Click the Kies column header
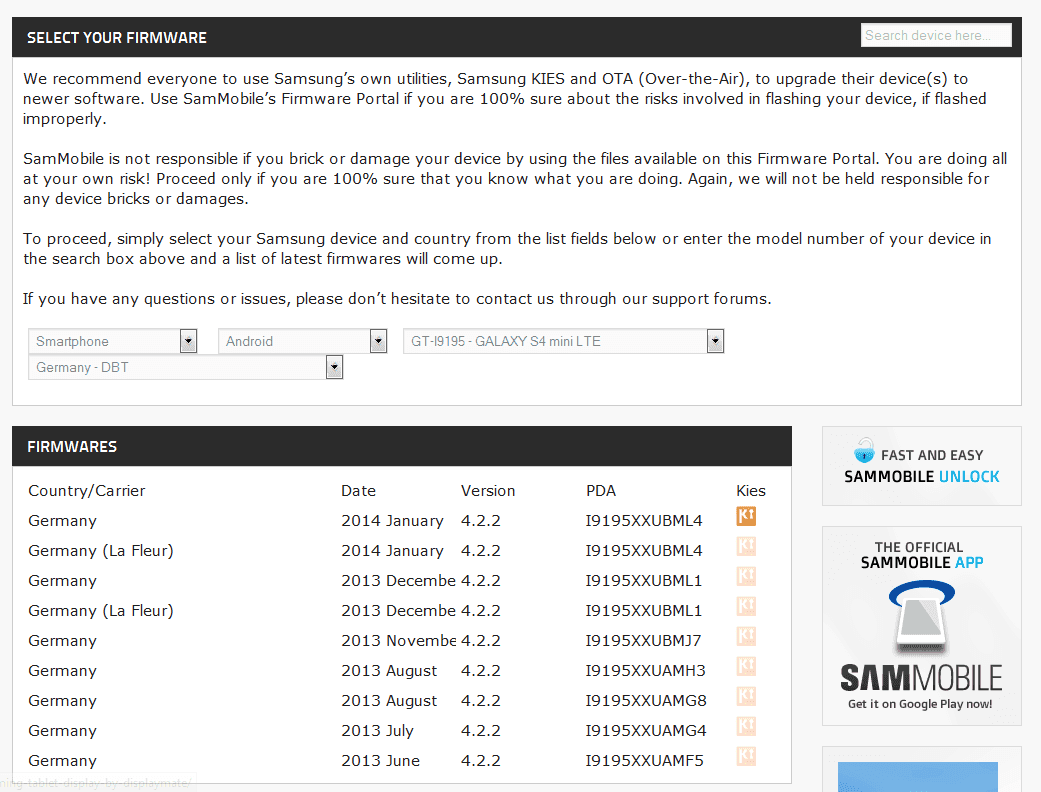The width and height of the screenshot is (1041, 792). click(751, 491)
